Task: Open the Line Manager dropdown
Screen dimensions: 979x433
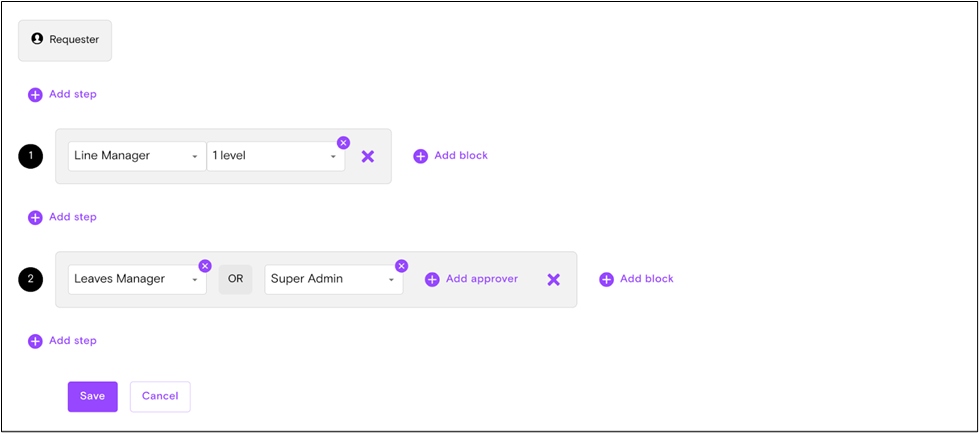Action: [136, 156]
